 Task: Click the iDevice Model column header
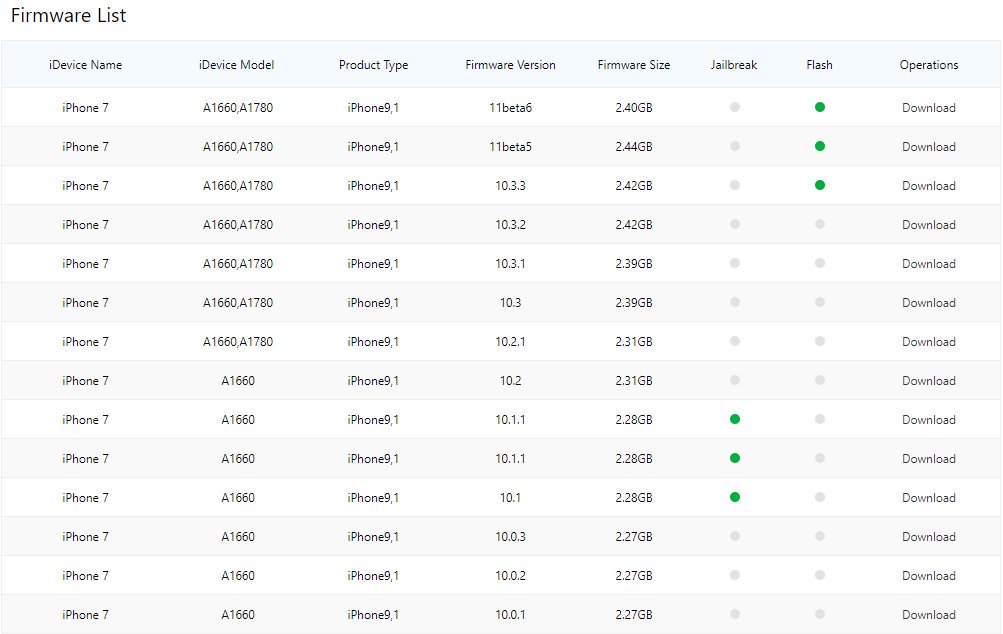(x=237, y=65)
